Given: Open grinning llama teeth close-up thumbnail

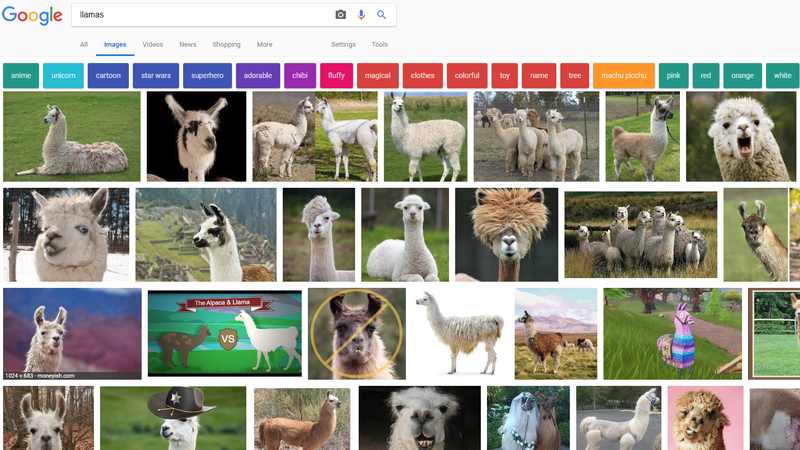Looking at the screenshot, I should click(x=419, y=418).
